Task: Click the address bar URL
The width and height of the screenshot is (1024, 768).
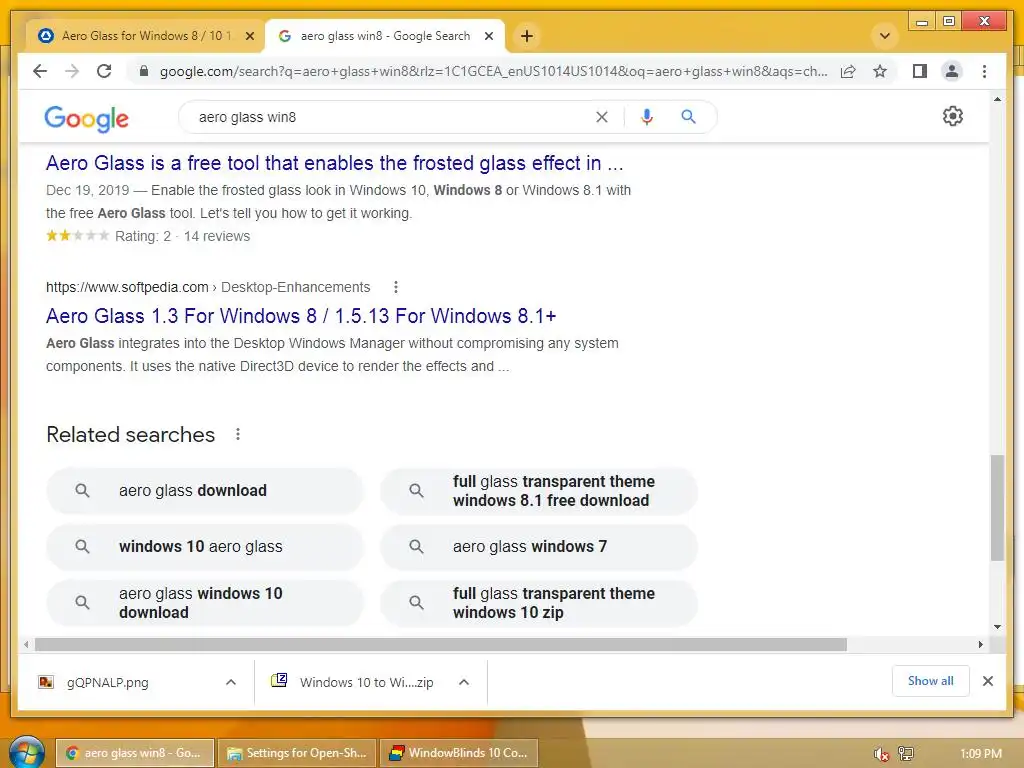Action: tap(493, 71)
